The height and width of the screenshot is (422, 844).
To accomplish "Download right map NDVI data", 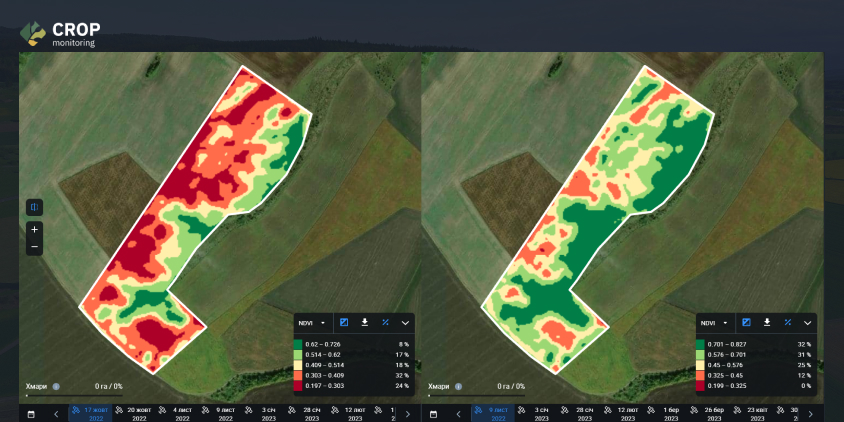I will 767,322.
